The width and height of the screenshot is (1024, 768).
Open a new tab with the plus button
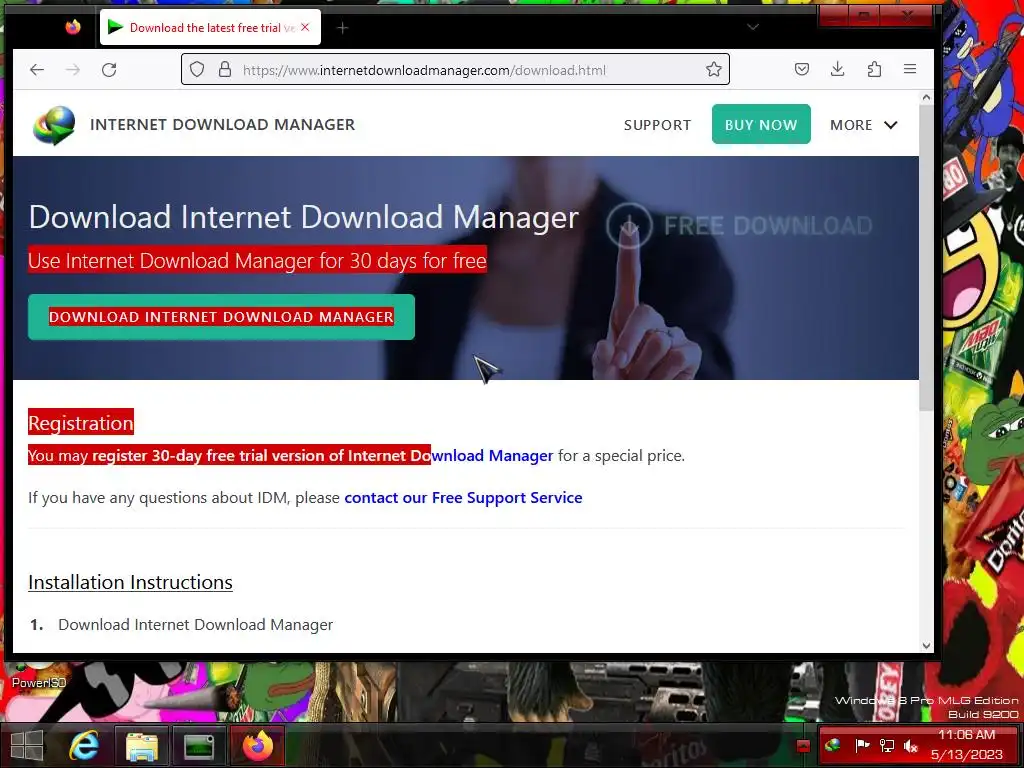click(x=342, y=27)
